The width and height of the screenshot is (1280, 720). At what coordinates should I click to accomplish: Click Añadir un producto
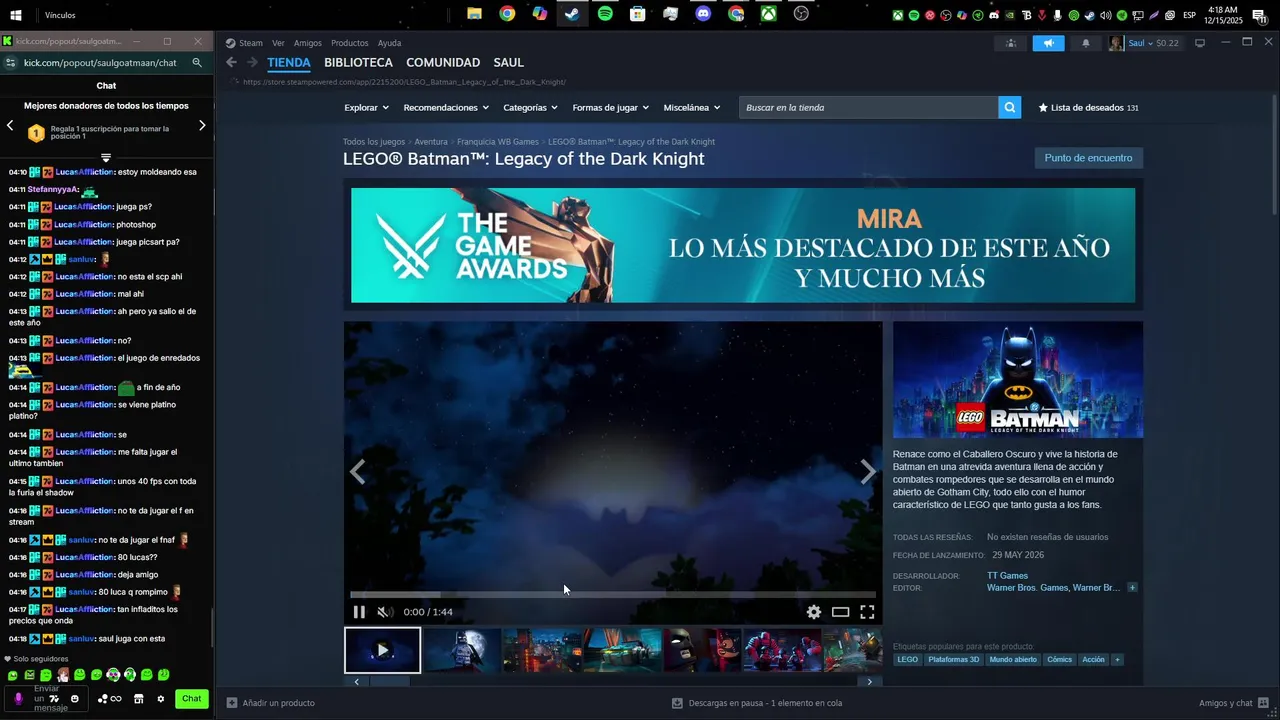click(271, 703)
